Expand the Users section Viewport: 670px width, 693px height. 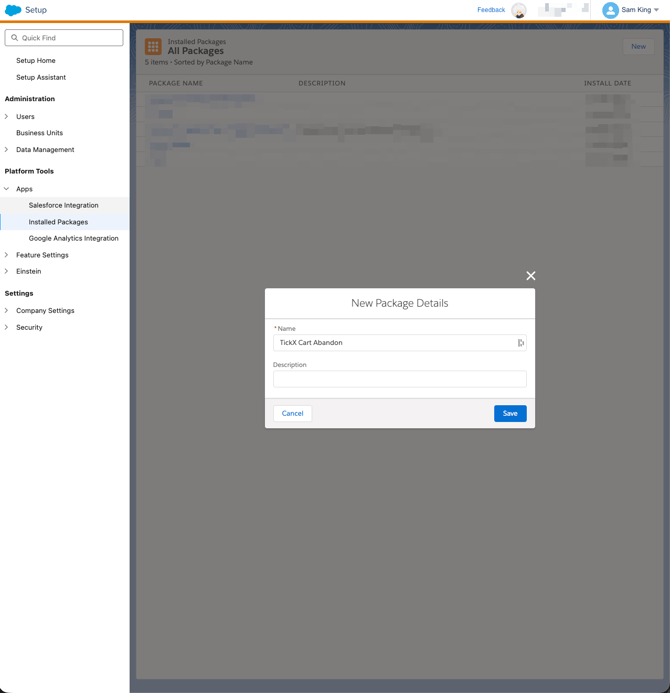pos(7,117)
